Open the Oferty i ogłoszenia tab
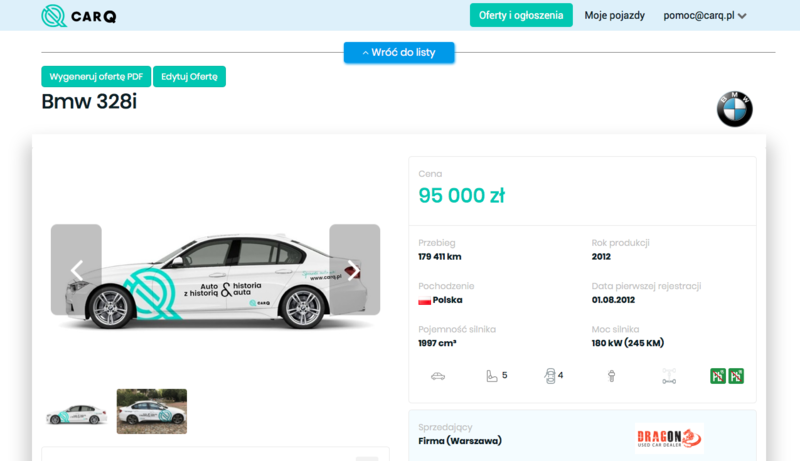The image size is (800, 461). (x=521, y=15)
